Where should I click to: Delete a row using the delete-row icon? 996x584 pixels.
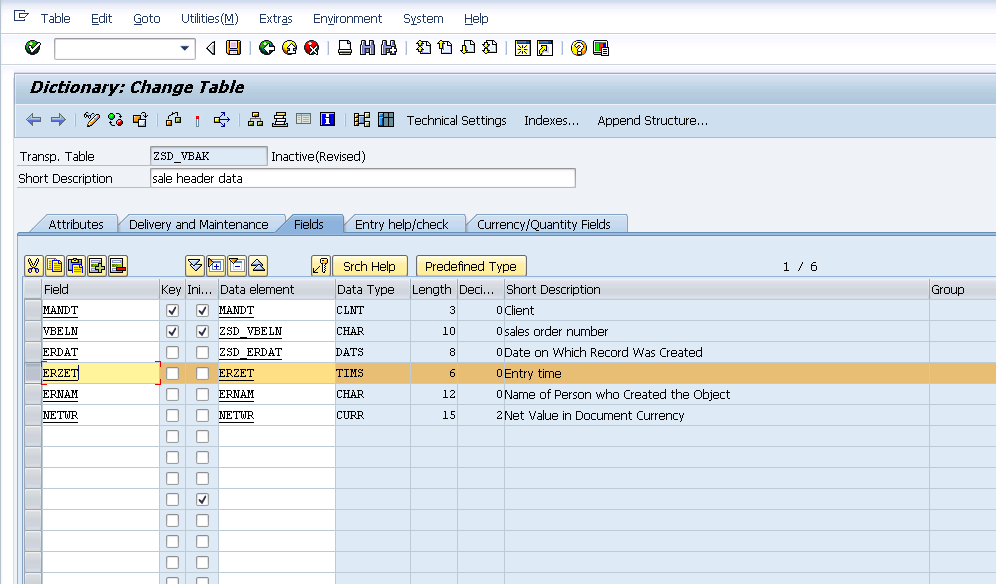tap(119, 265)
